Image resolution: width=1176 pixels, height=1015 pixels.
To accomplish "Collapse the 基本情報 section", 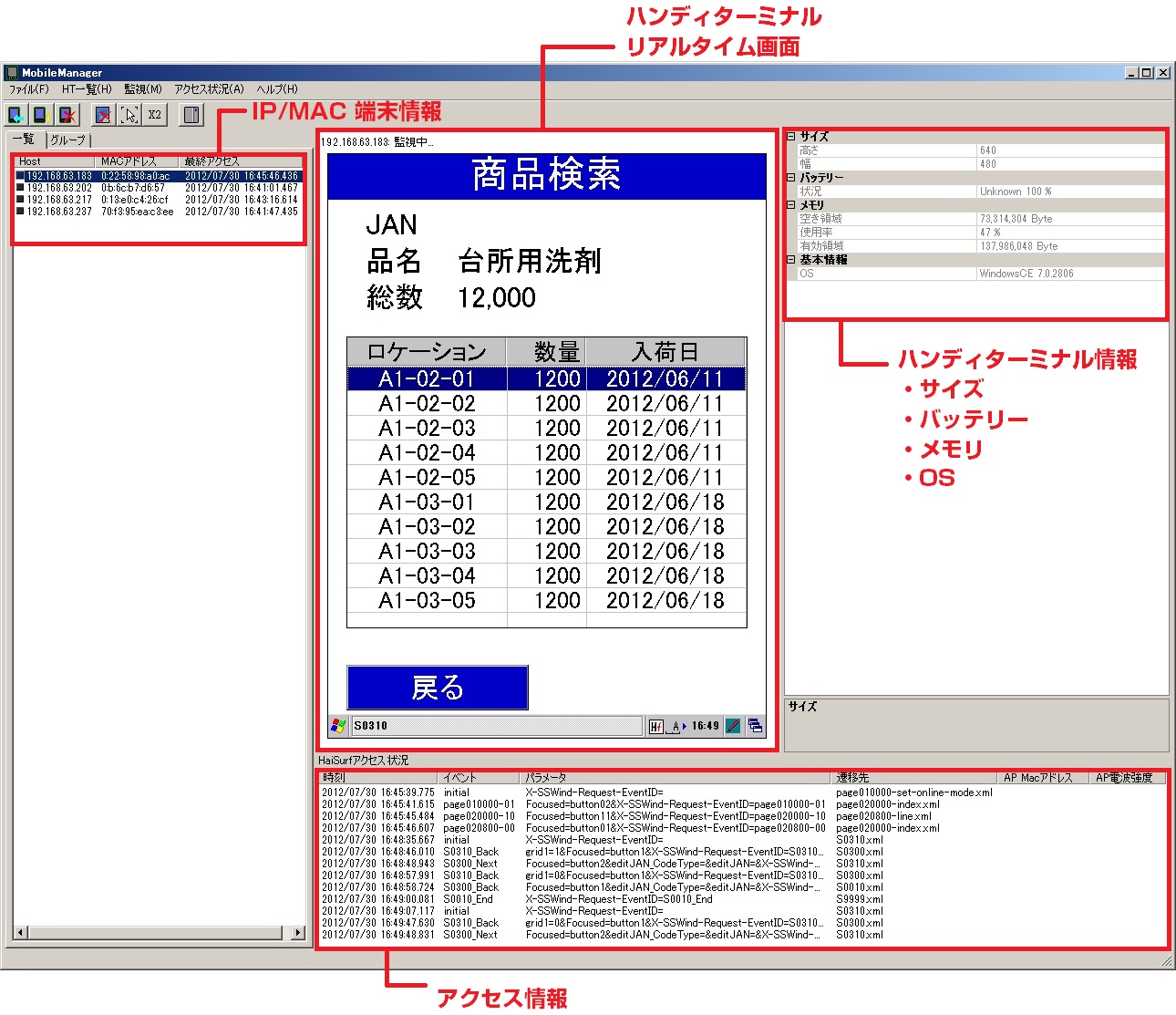I will click(790, 260).
